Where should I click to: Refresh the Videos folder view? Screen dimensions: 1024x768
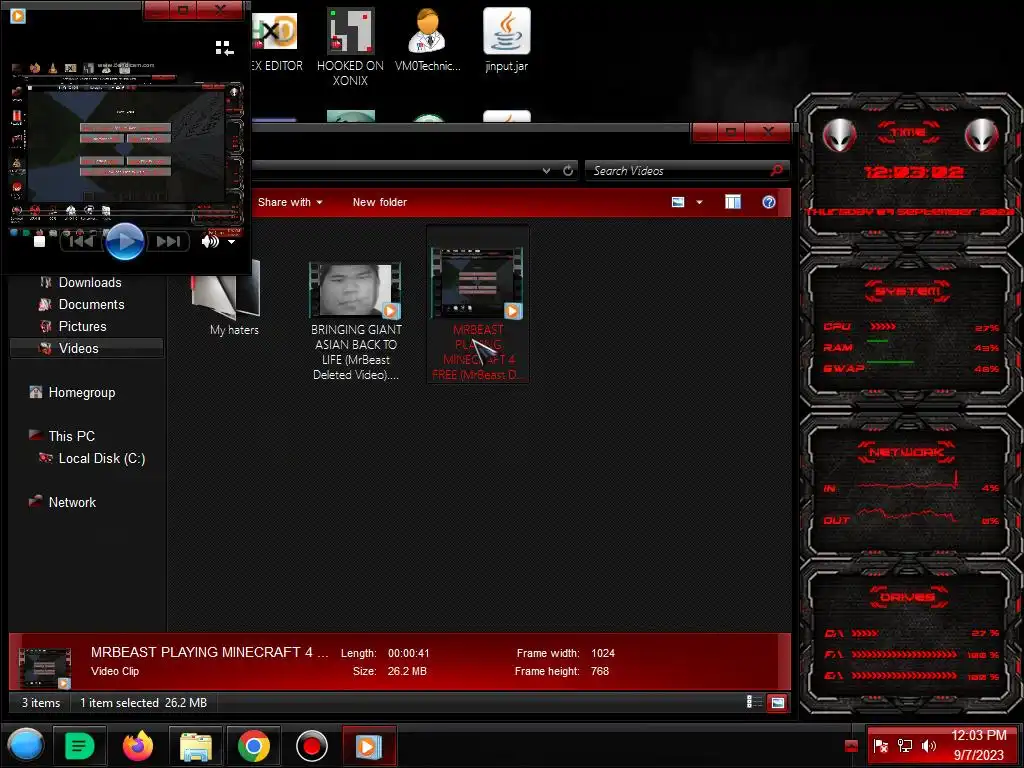[568, 170]
